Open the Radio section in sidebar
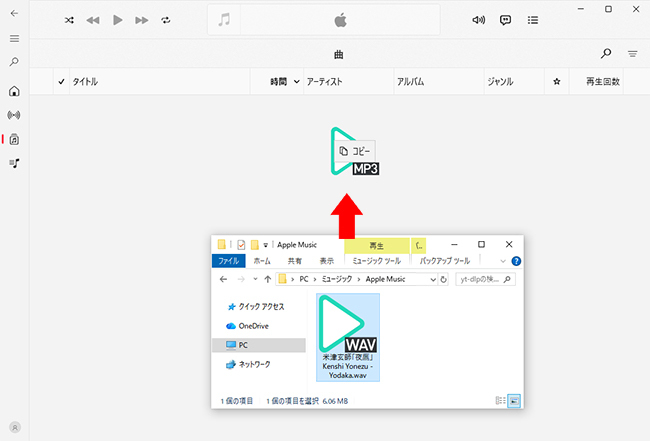This screenshot has height=441, width=650. click(x=14, y=115)
